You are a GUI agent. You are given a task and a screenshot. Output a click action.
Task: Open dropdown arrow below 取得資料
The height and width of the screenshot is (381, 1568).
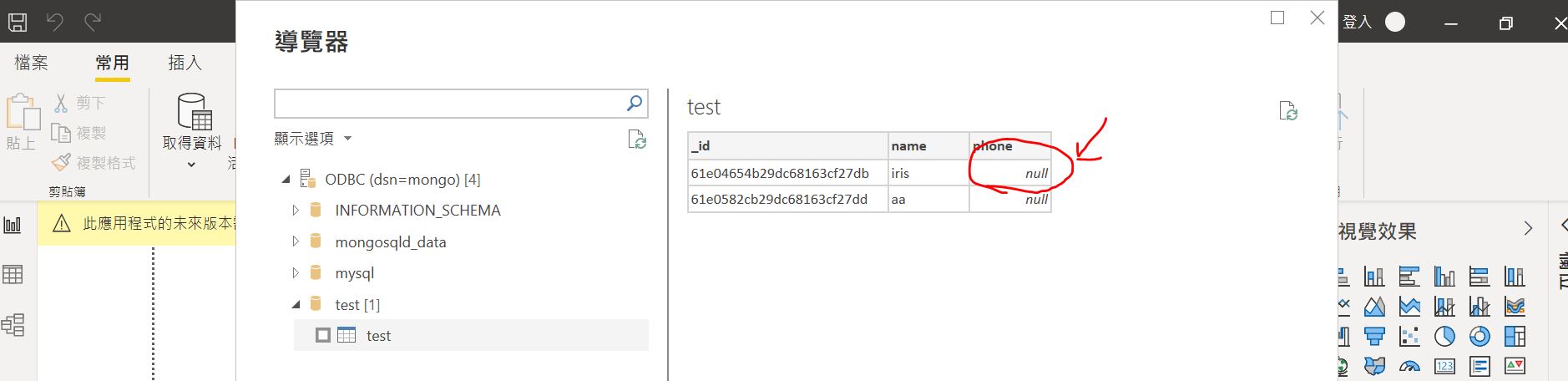pos(191,165)
